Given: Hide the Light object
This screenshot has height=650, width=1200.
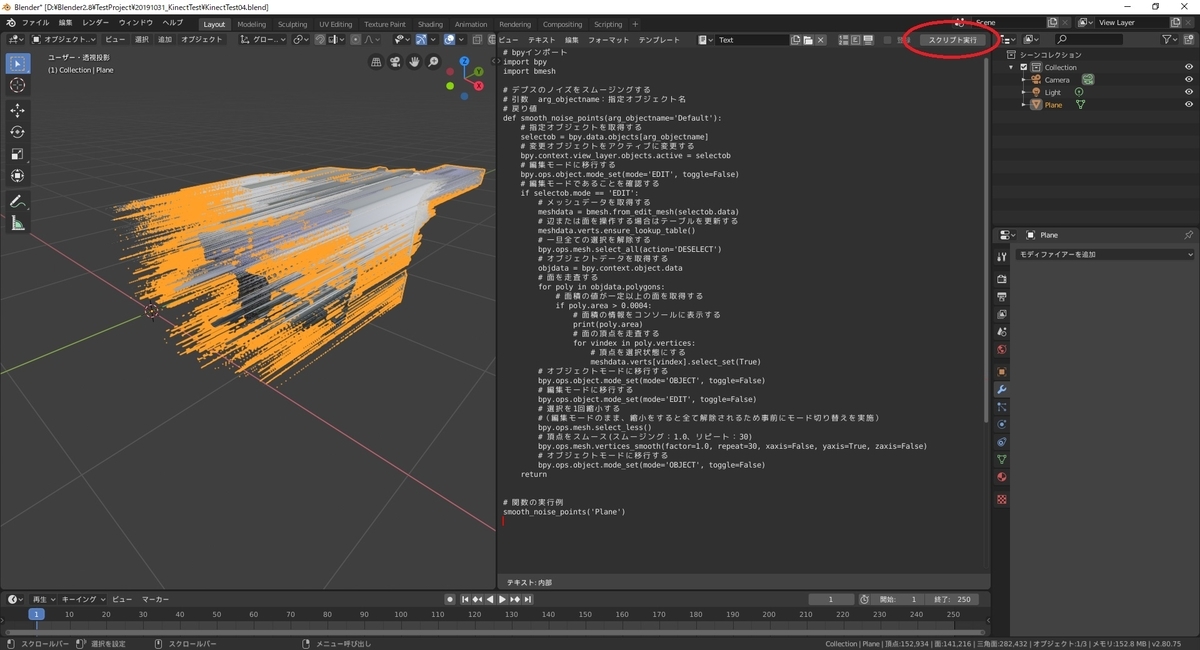Looking at the screenshot, I should pos(1189,92).
